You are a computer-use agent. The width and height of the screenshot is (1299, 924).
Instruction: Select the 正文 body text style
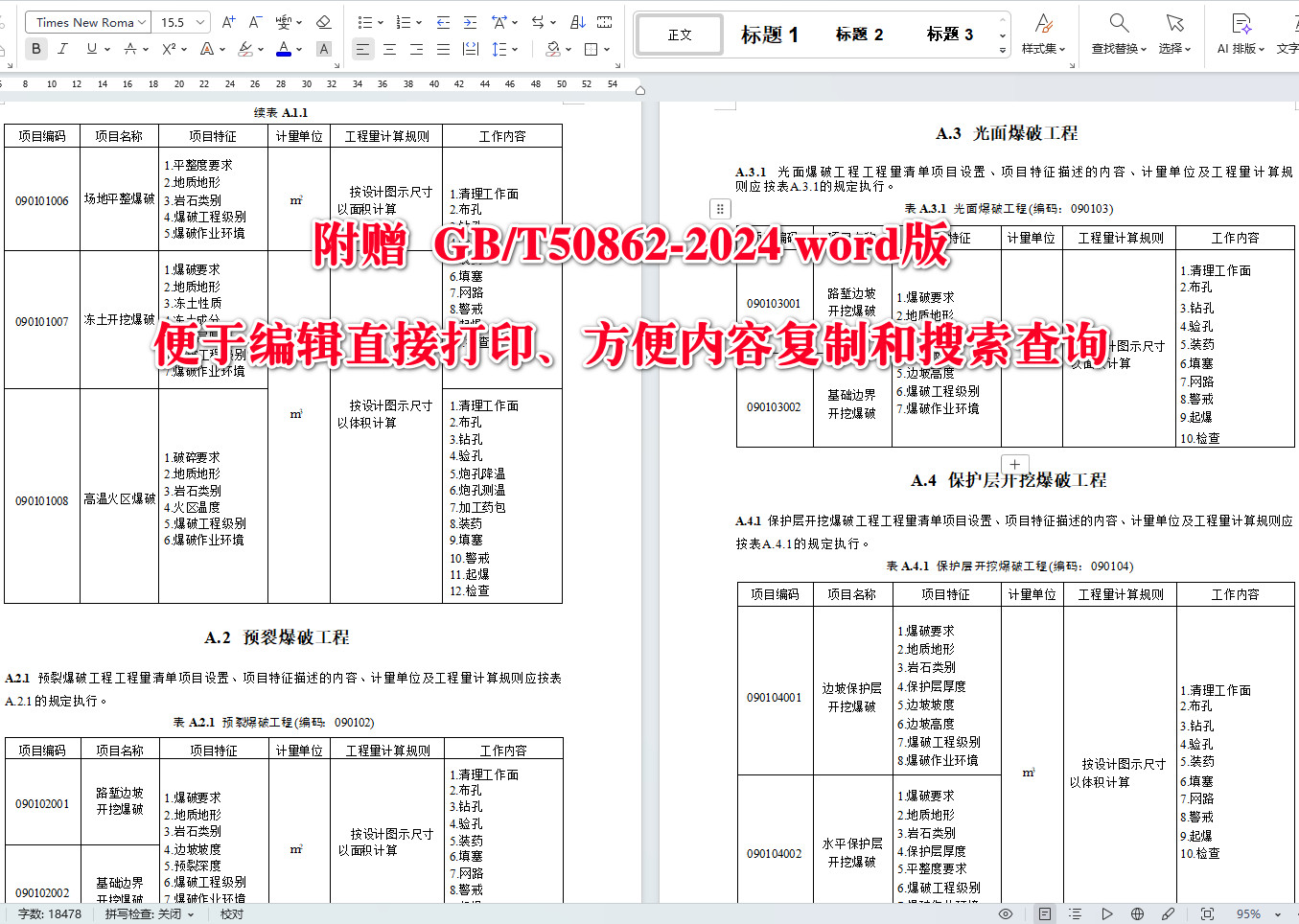678,34
